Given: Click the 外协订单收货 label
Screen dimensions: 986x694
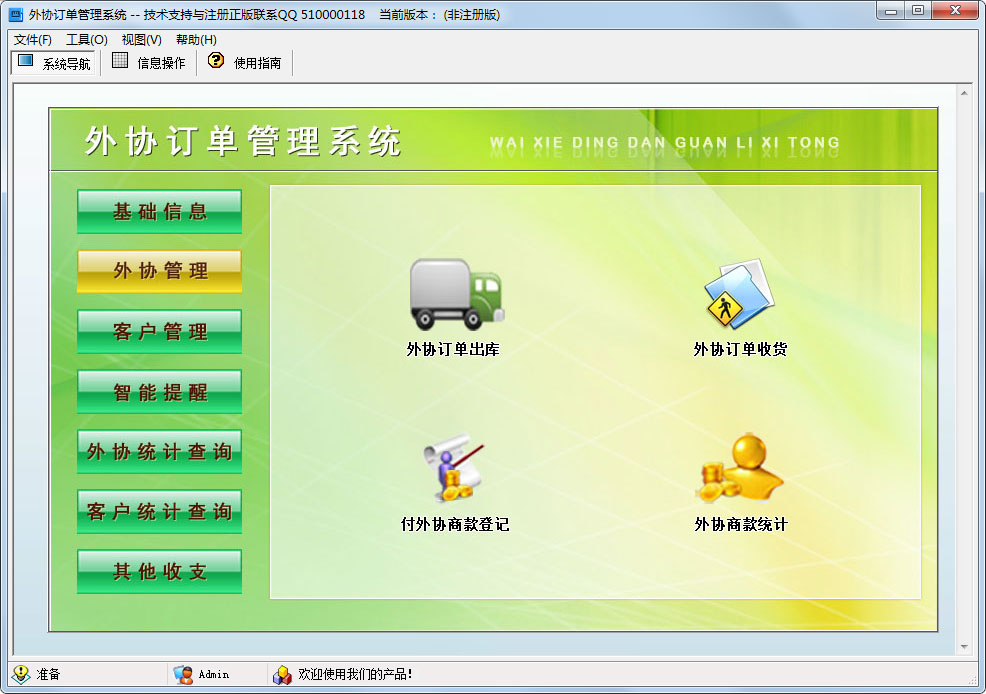Looking at the screenshot, I should [x=740, y=350].
